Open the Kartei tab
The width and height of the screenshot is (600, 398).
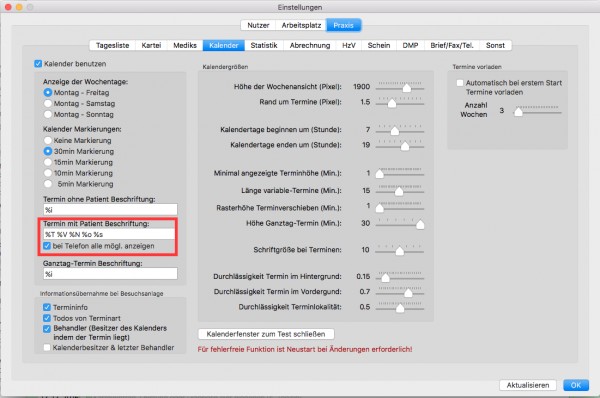point(151,45)
